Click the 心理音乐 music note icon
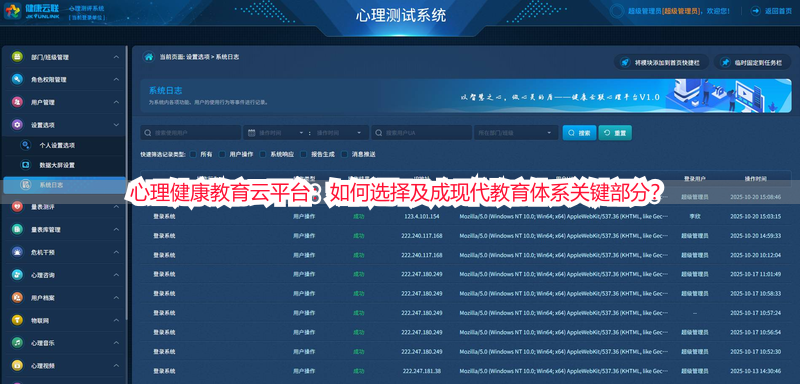Image resolution: width=800 pixels, height=384 pixels. [17, 343]
